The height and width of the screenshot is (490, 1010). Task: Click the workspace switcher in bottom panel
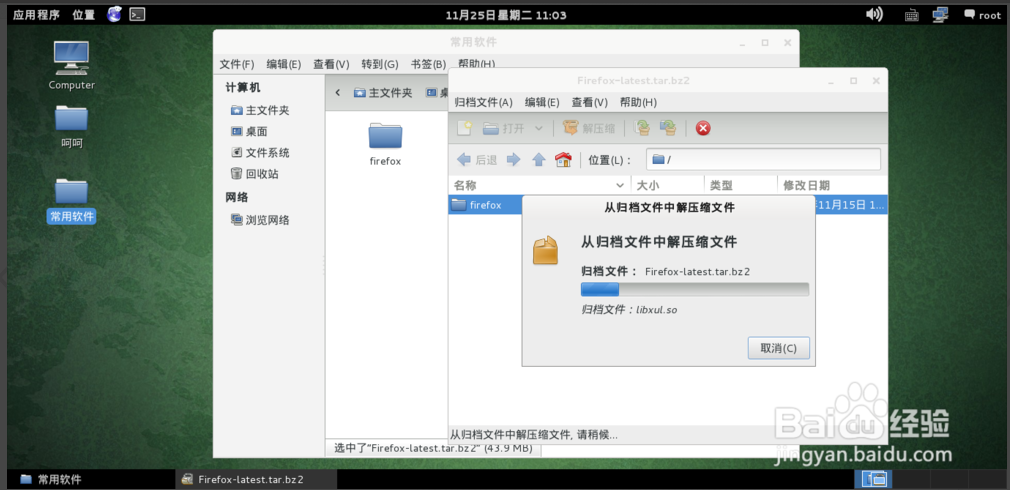pyautogui.click(x=873, y=479)
